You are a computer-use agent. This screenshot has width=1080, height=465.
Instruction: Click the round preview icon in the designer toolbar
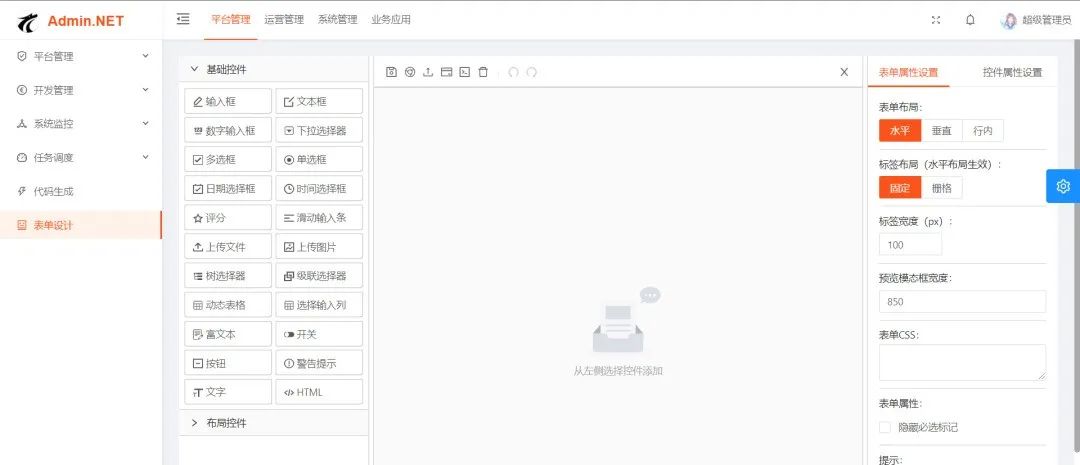point(410,72)
